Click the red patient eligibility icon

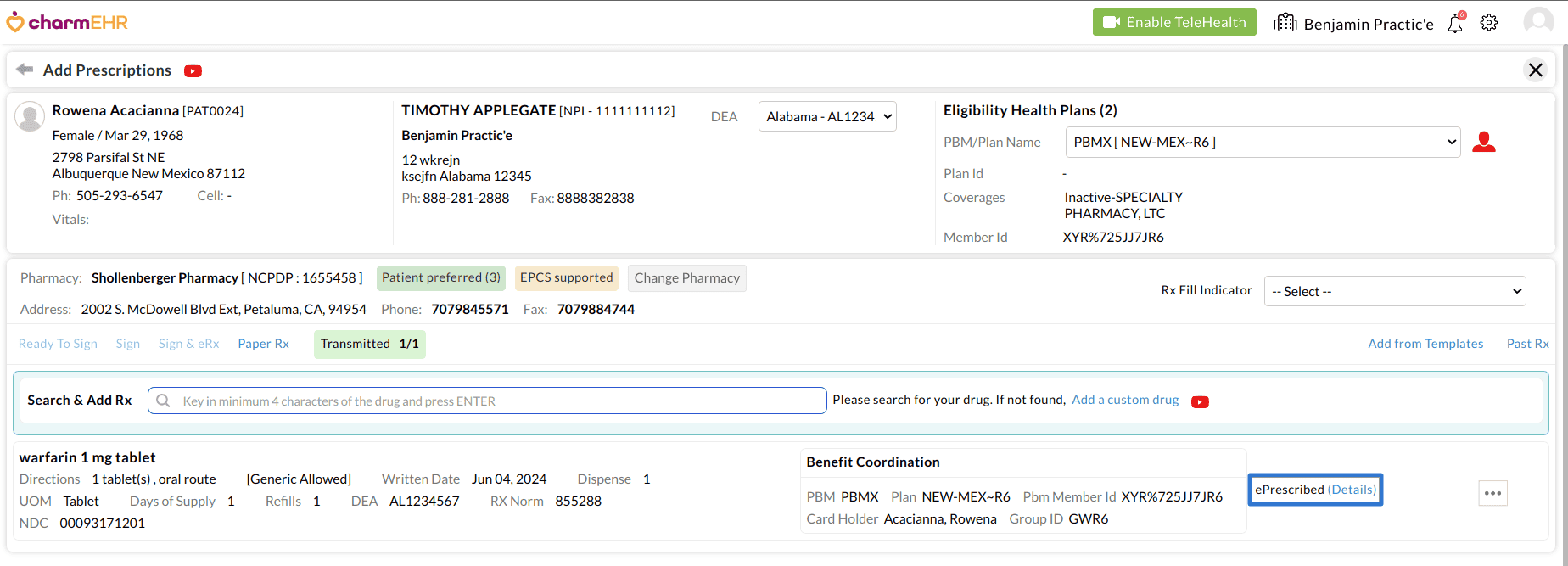(1484, 142)
